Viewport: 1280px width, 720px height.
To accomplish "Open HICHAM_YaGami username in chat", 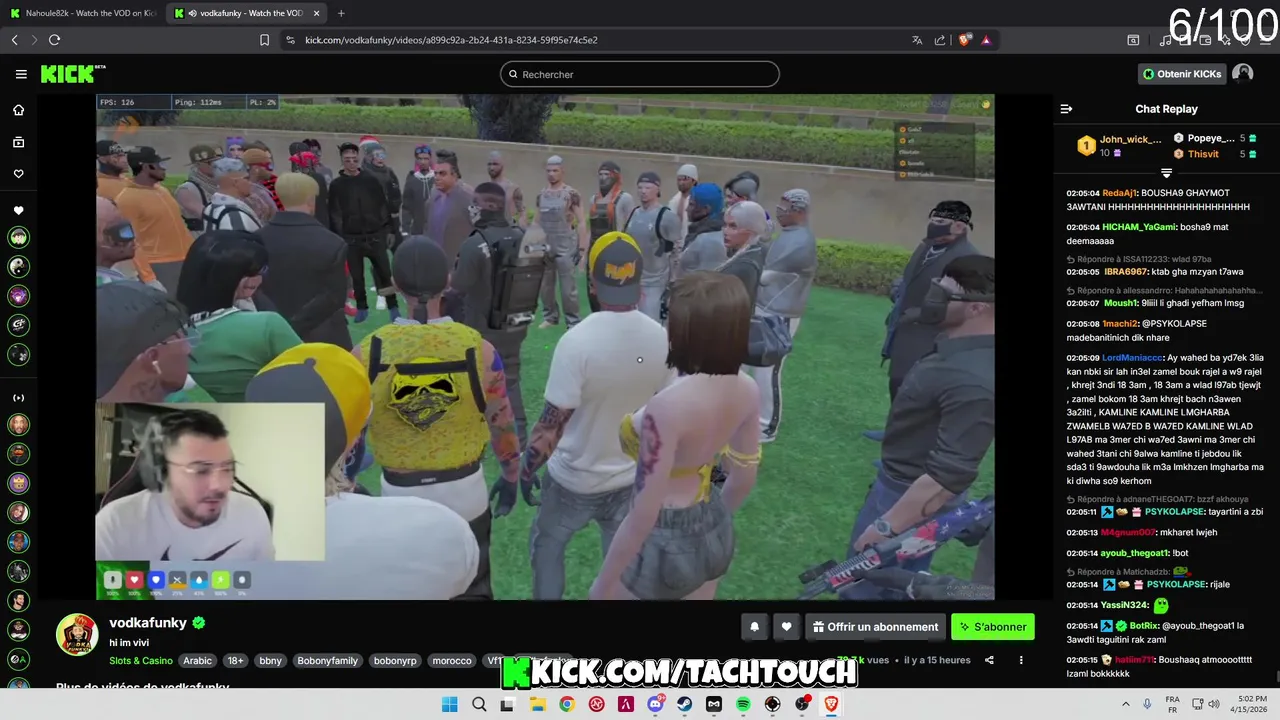I will point(1138,227).
